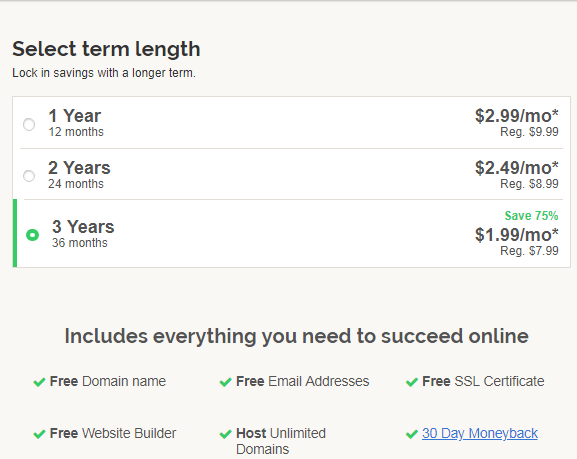The width and height of the screenshot is (577, 459).
Task: Click the checkmark beside Free Email Addresses
Action: [x=226, y=382]
